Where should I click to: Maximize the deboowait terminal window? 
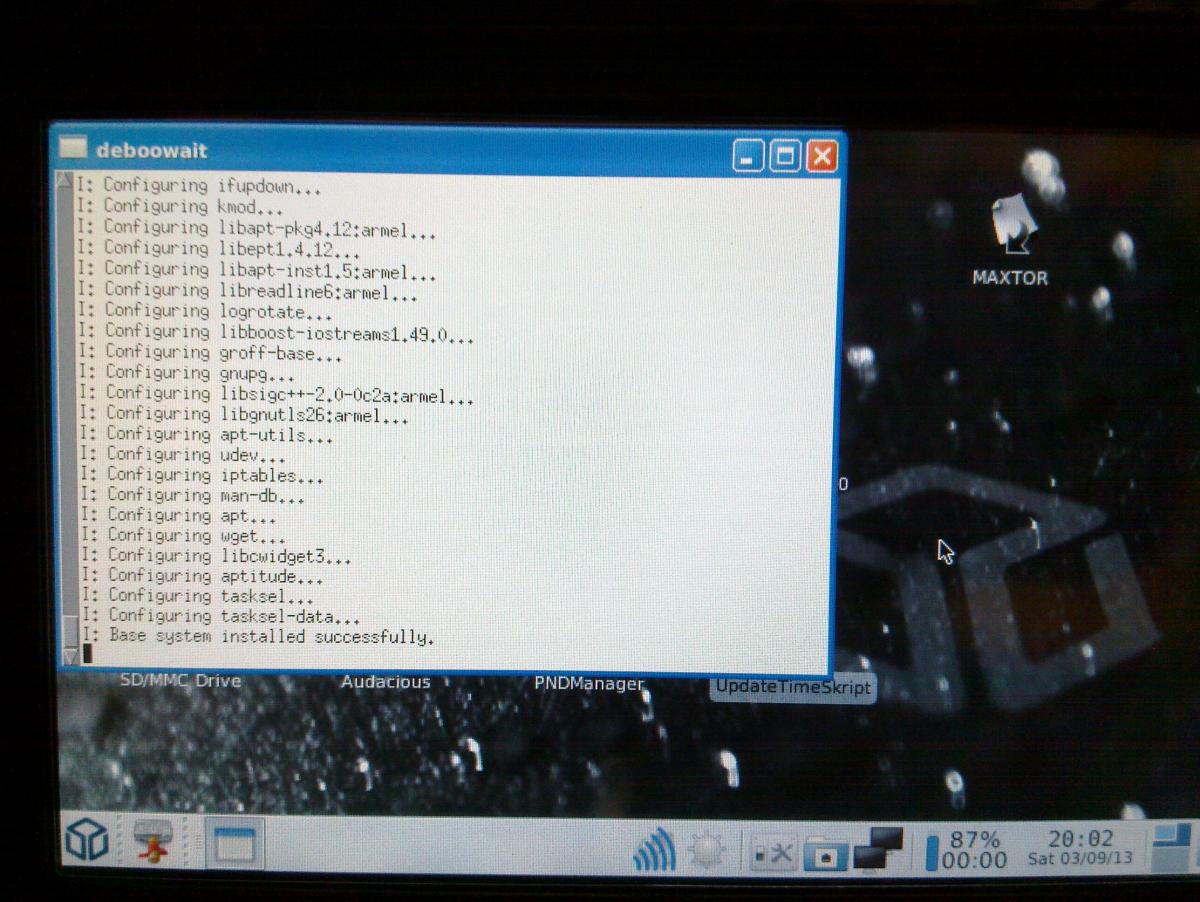point(786,155)
